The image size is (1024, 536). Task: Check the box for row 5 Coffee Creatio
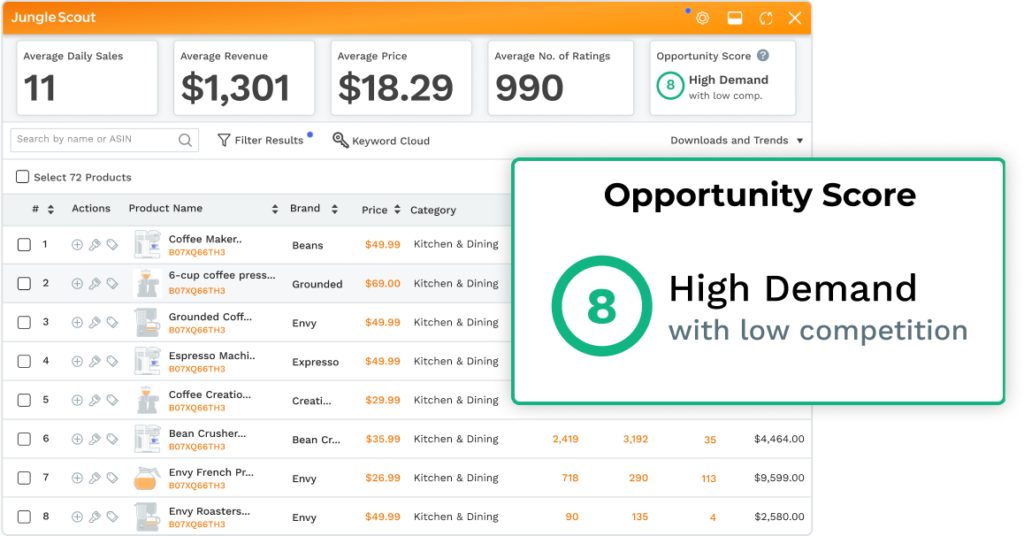[x=24, y=400]
